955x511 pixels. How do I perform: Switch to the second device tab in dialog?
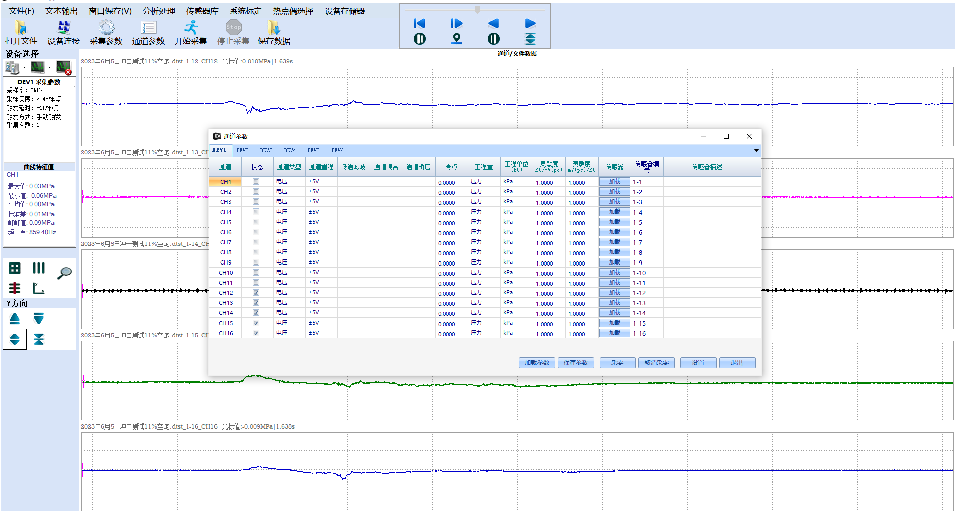pyautogui.click(x=242, y=149)
